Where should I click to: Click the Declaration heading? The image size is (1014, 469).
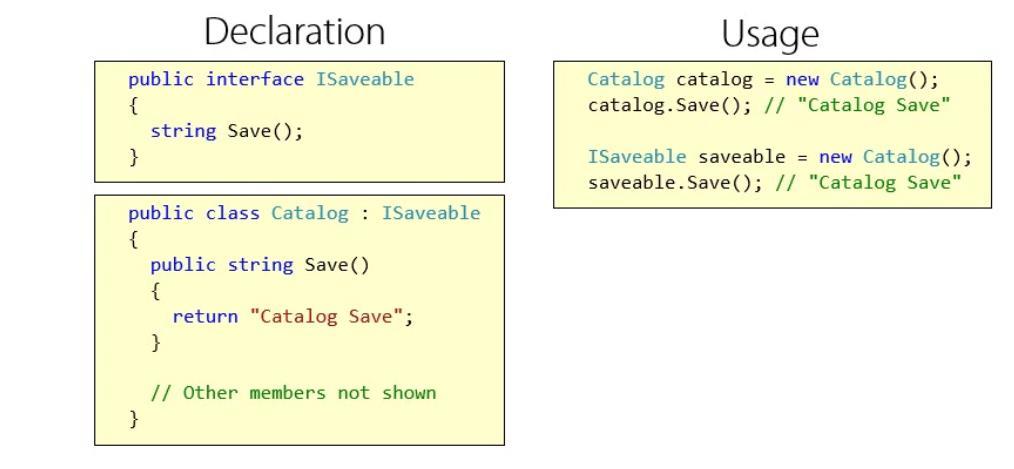[295, 31]
